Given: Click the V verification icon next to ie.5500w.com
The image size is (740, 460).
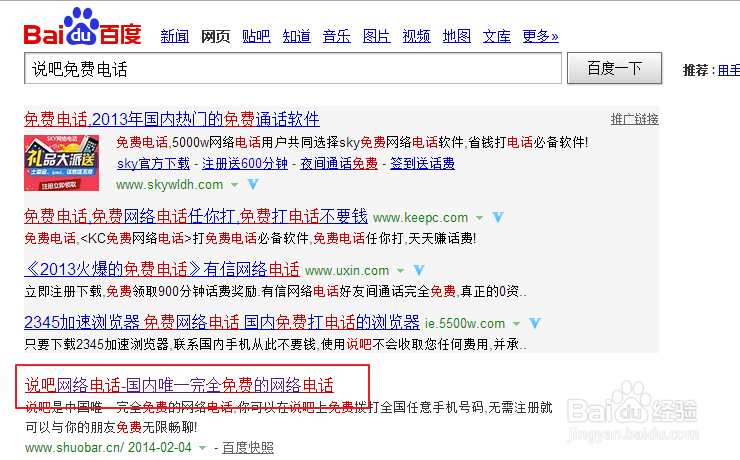Looking at the screenshot, I should click(x=535, y=324).
